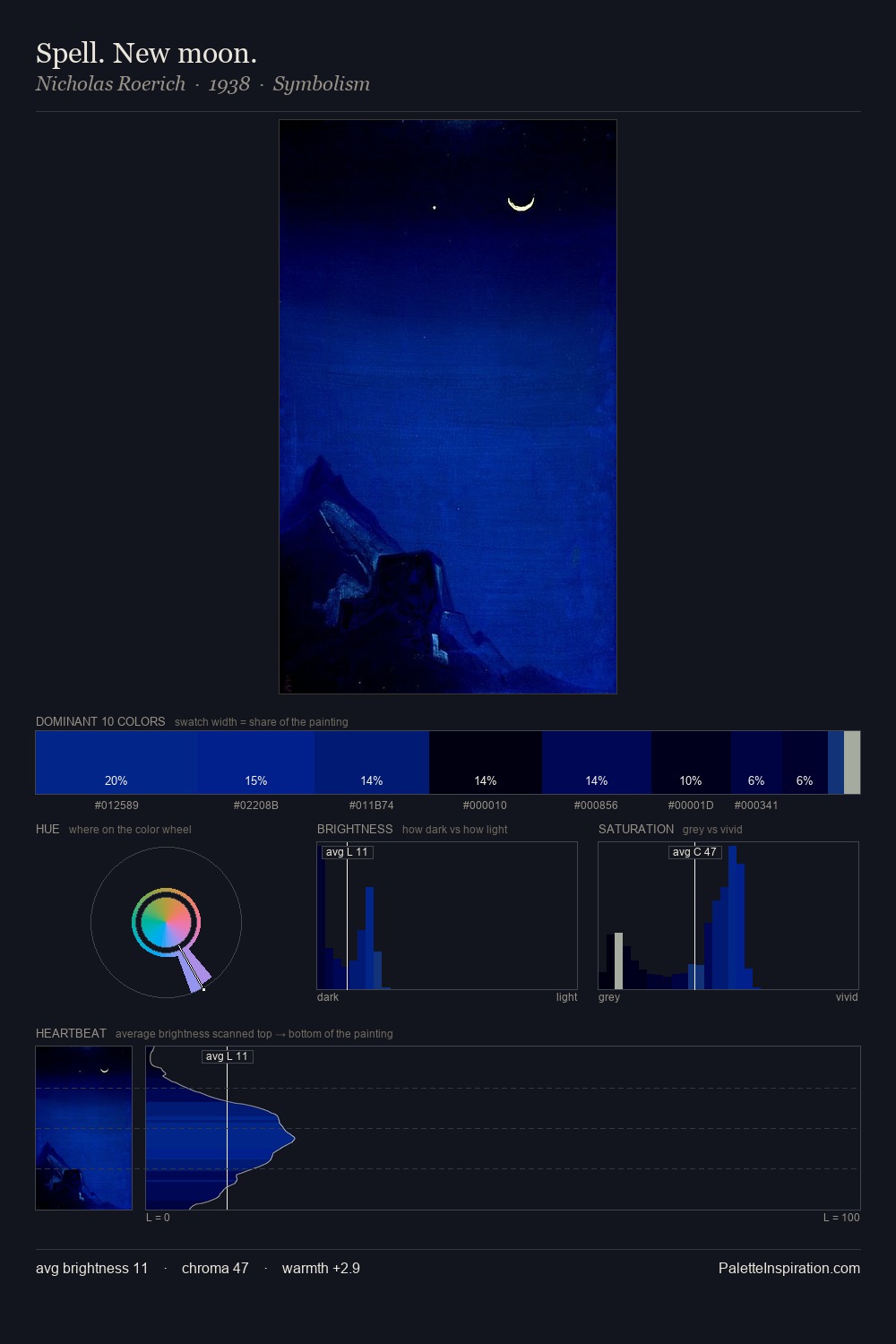Click the heartbeat painting thumbnail

[83, 1128]
